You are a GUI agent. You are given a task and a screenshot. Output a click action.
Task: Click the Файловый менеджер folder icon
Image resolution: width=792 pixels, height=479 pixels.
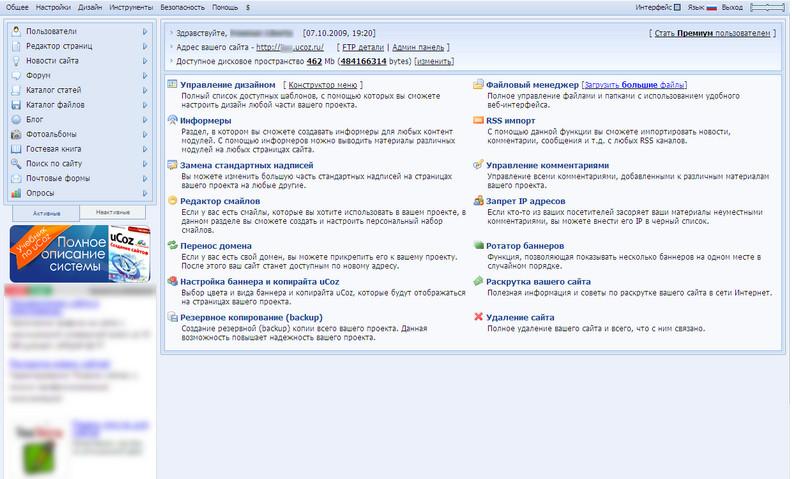[478, 84]
